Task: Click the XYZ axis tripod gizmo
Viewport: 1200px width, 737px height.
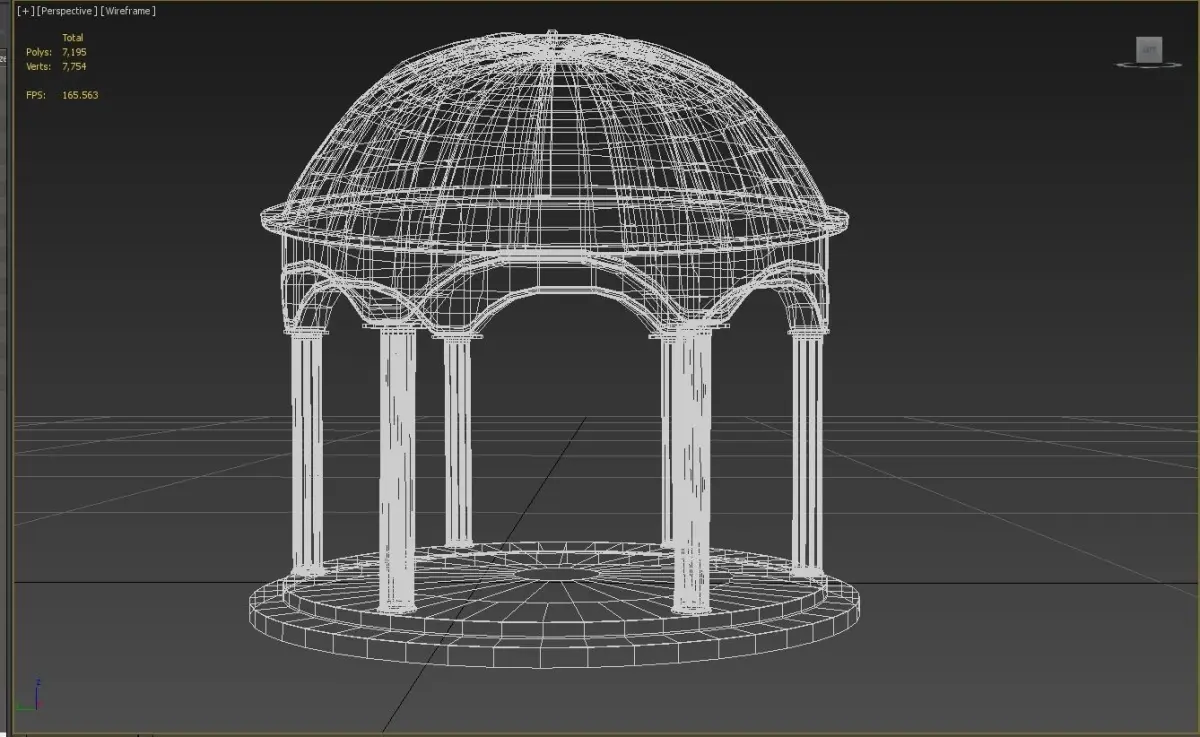Action: click(32, 694)
